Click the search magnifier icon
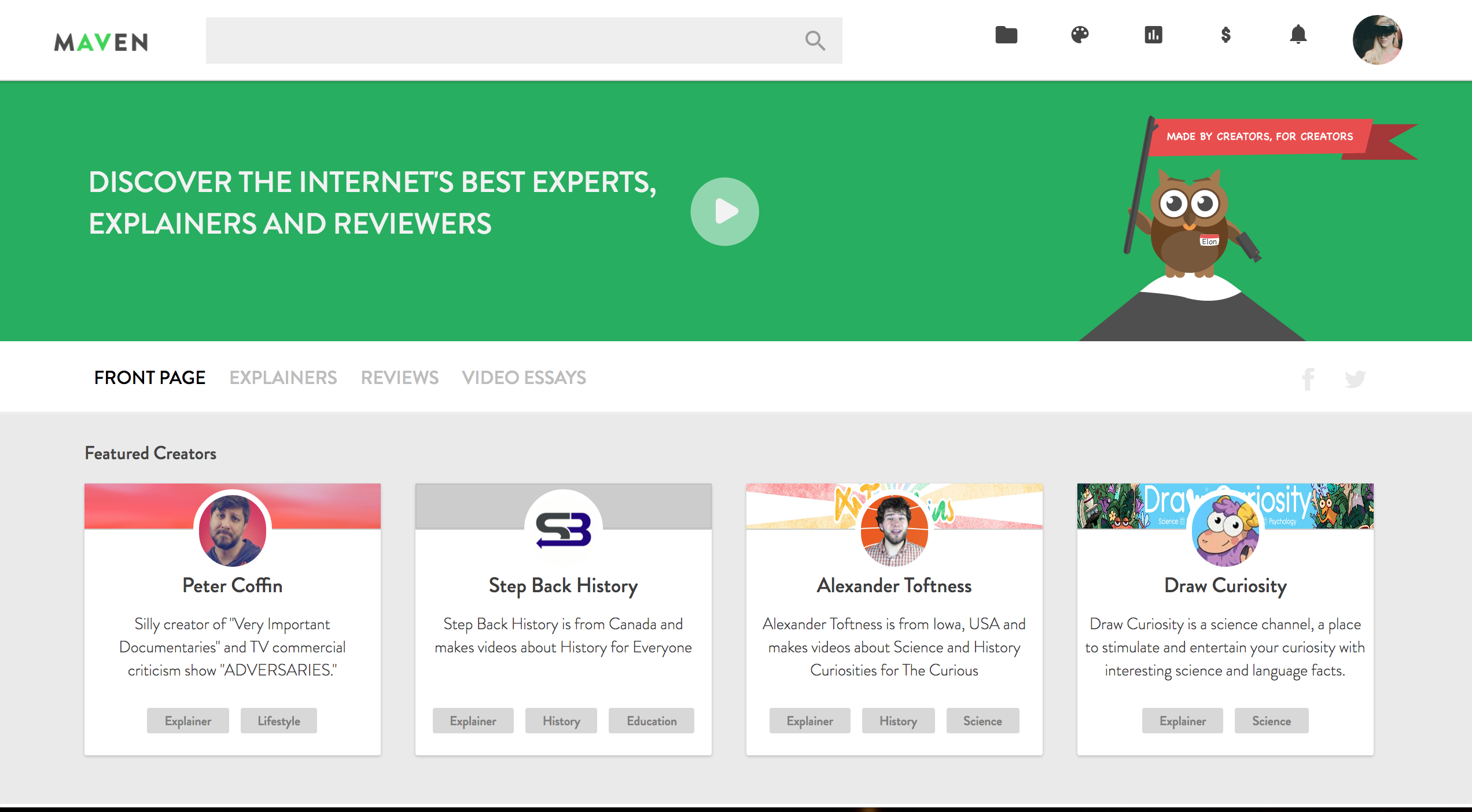This screenshot has height=812, width=1472. point(815,40)
